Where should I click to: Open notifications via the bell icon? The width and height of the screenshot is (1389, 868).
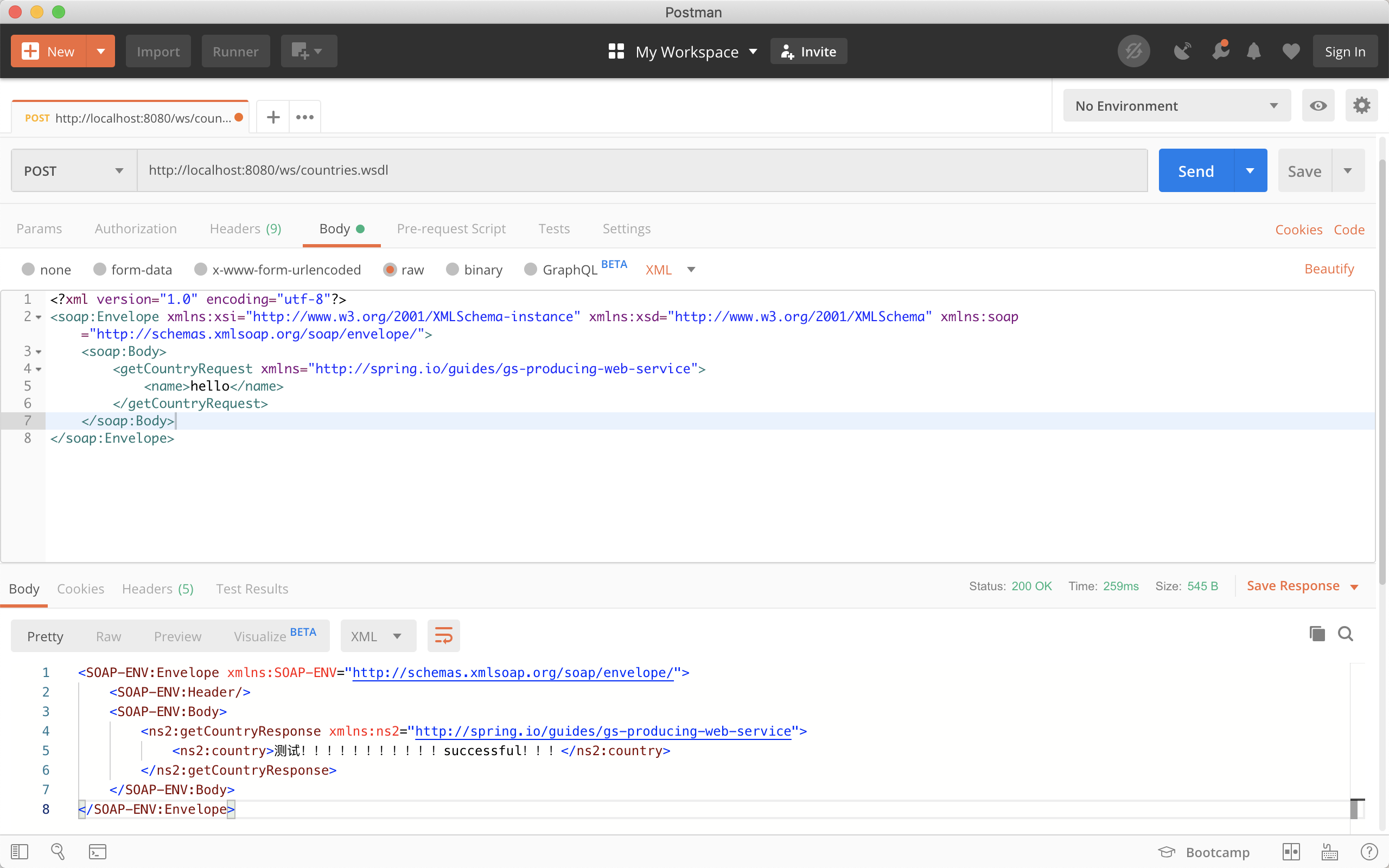(1254, 50)
